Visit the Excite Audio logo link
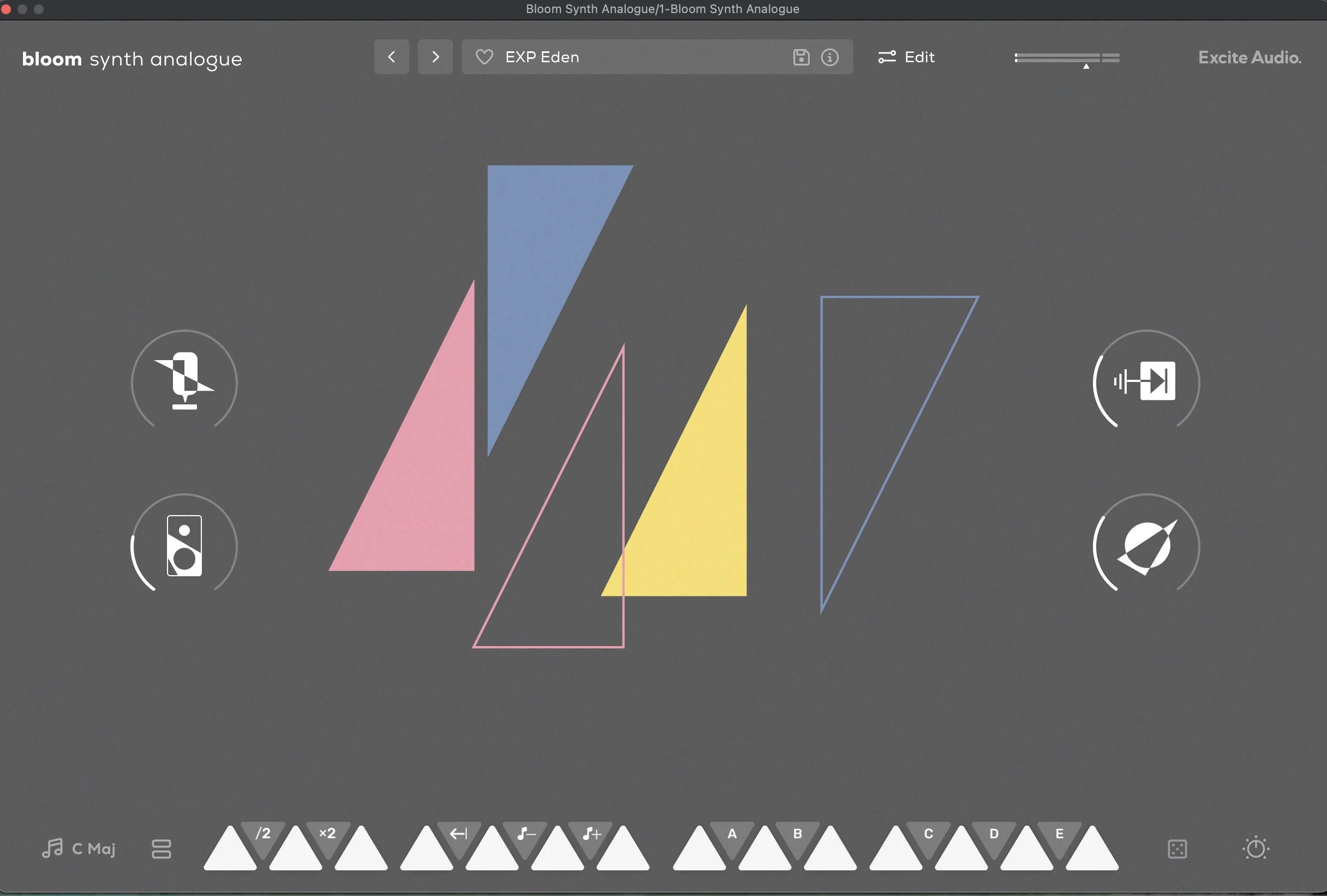This screenshot has width=1327, height=896. [1250, 58]
